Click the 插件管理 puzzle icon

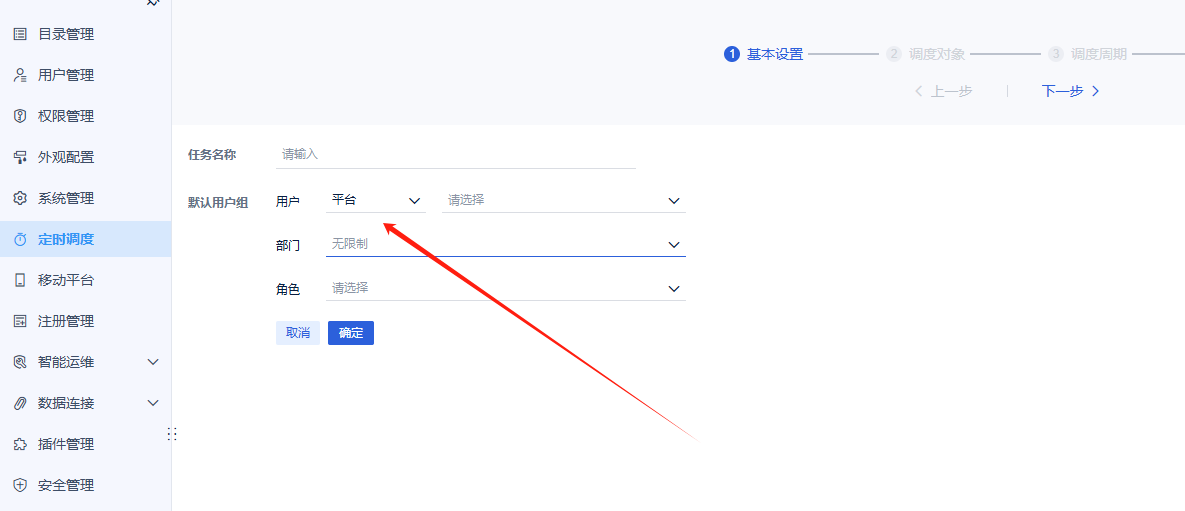pos(20,444)
